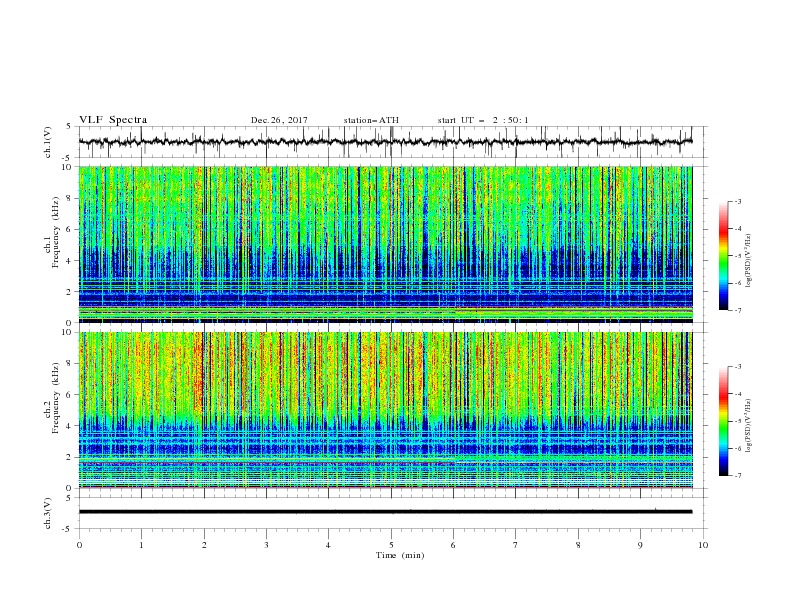Viewport: 792px width, 612px height.
Task: Click the "-3" tick on ch.1 colorbar
Action: [737, 201]
